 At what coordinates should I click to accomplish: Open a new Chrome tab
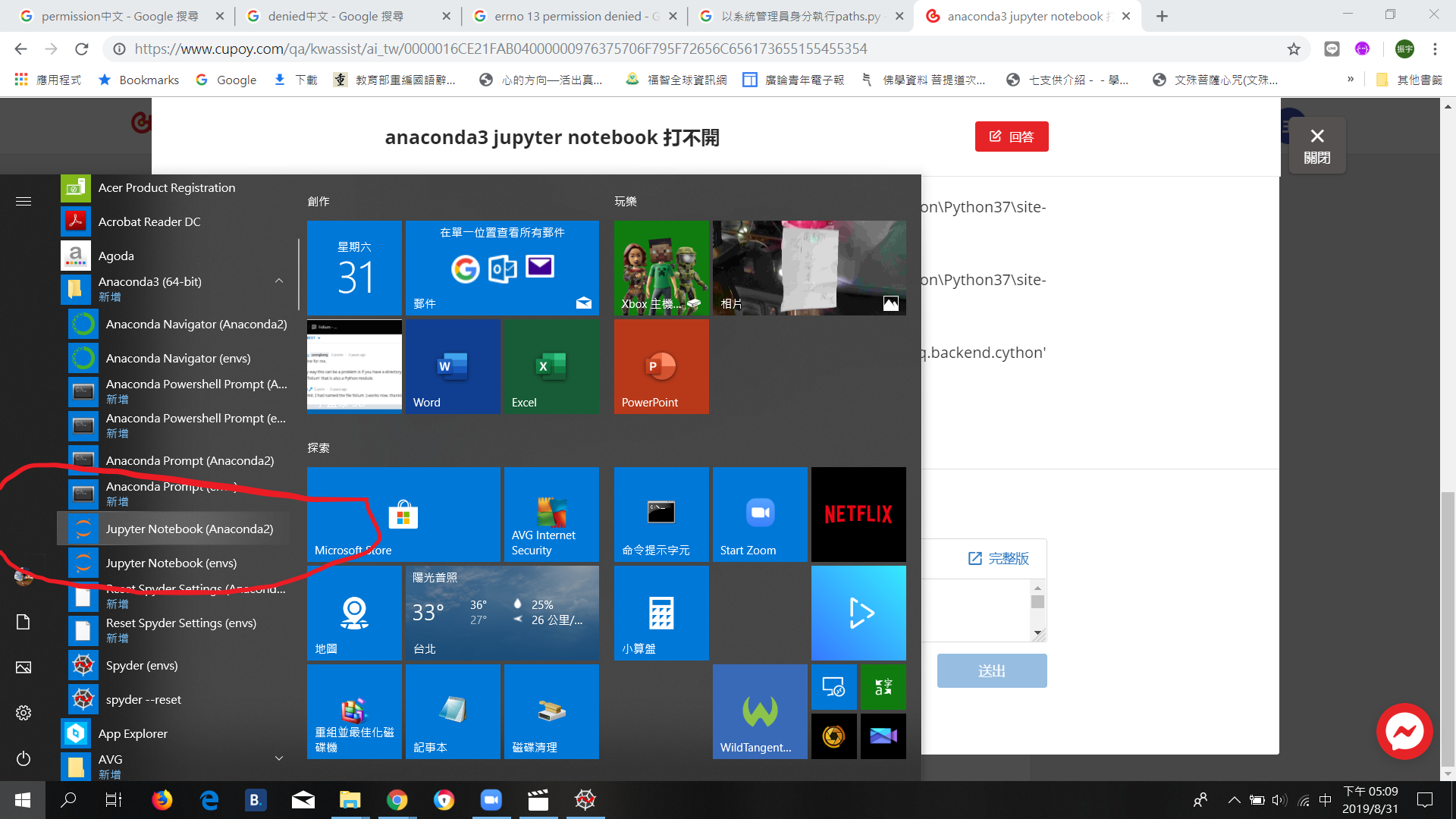point(1162,16)
